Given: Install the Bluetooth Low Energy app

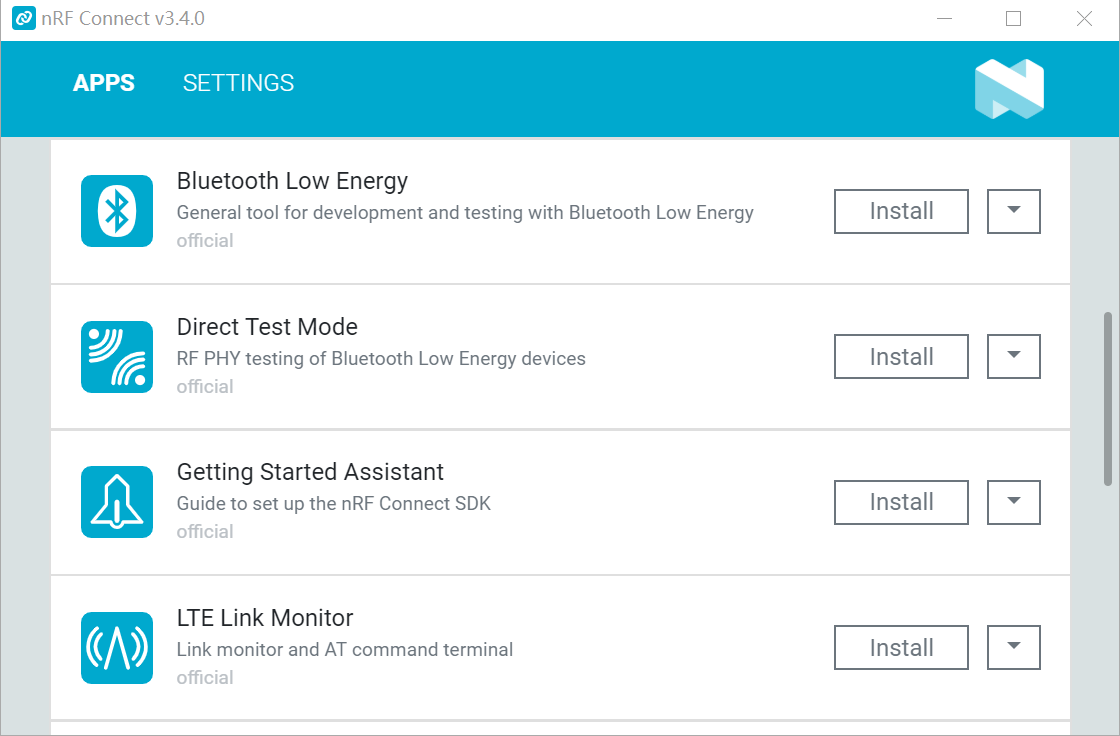Looking at the screenshot, I should pyautogui.click(x=901, y=211).
